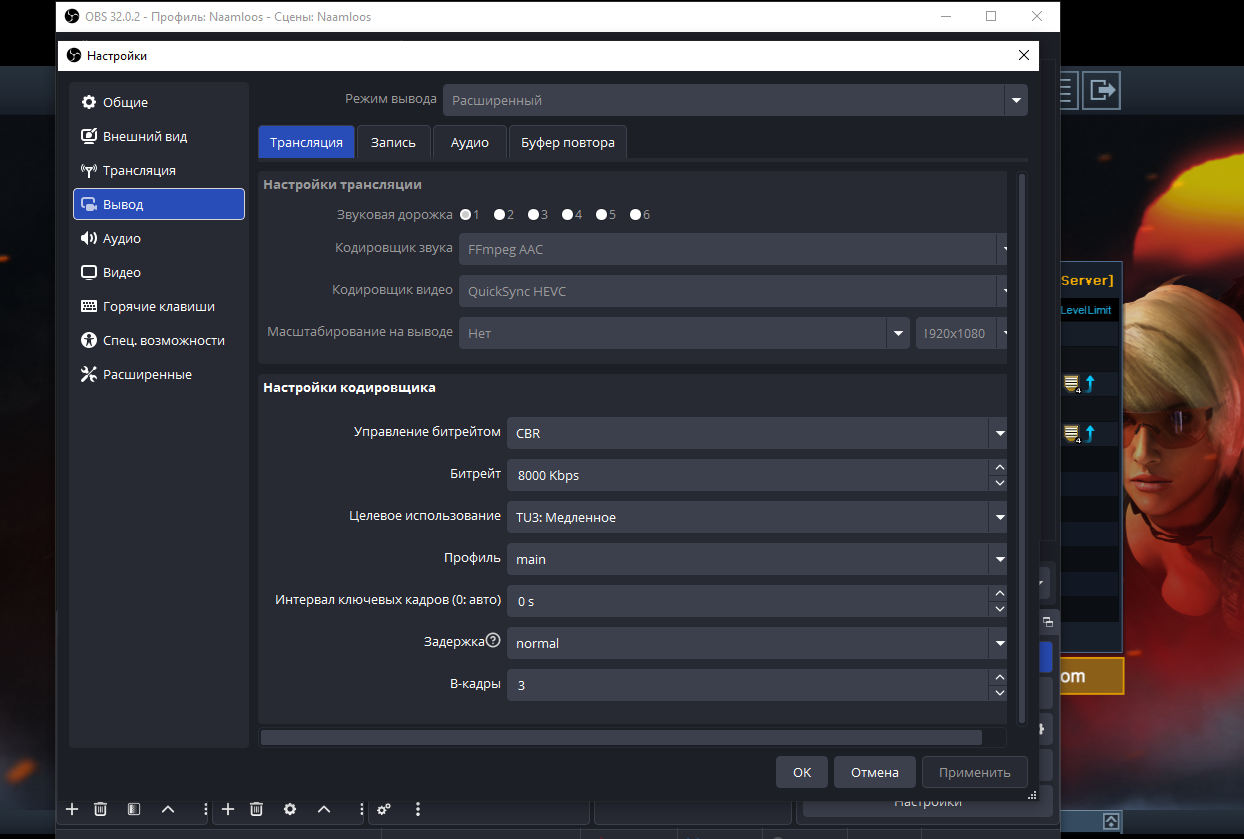This screenshot has width=1244, height=839.
Task: Increase В-кадры value with up arrow
Action: click(x=998, y=677)
